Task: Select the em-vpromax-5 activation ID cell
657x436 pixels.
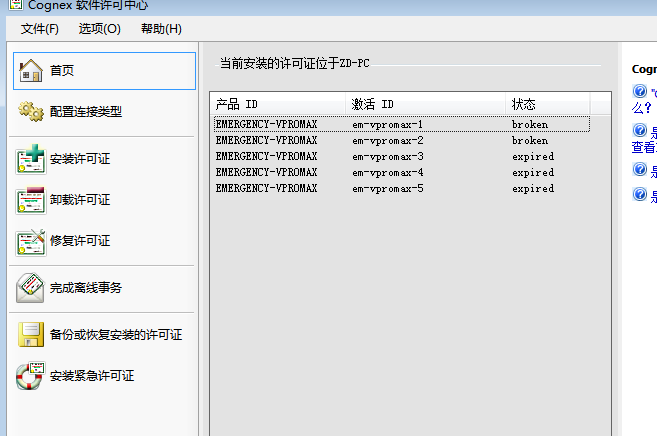Action: coord(388,188)
